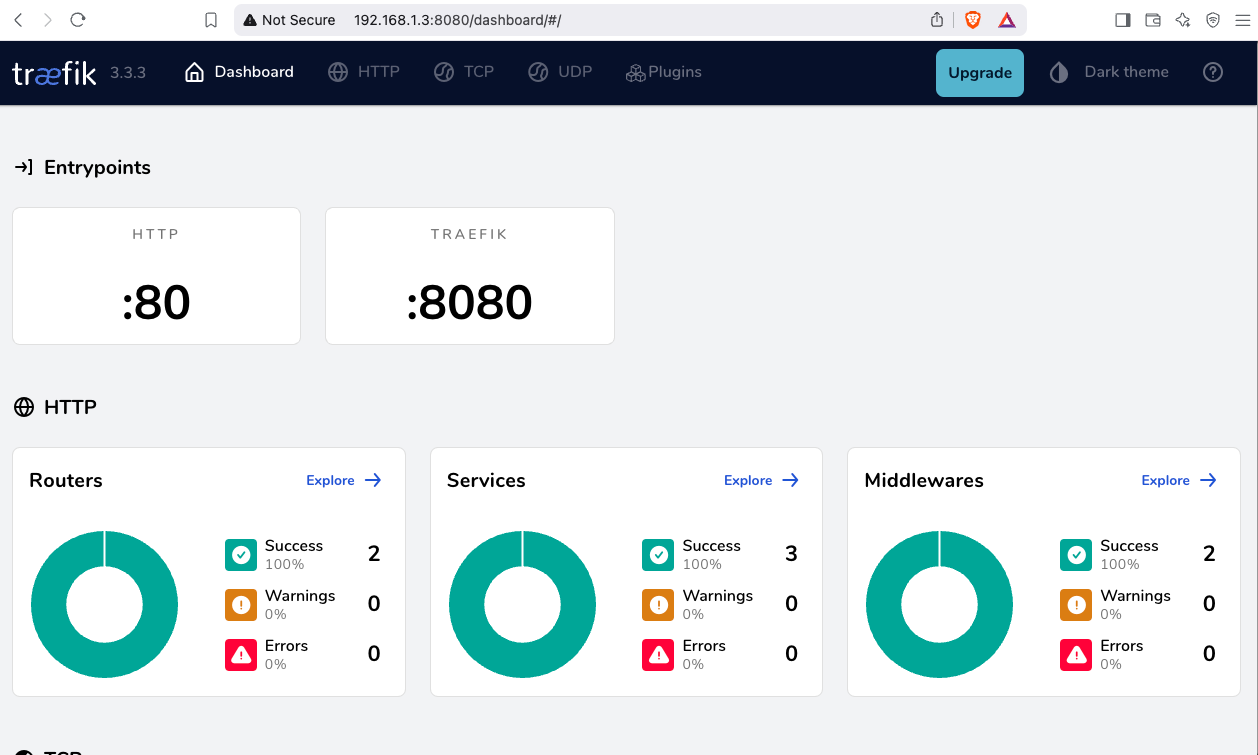1258x755 pixels.
Task: Click the Traefik logo
Action: pyautogui.click(x=54, y=72)
